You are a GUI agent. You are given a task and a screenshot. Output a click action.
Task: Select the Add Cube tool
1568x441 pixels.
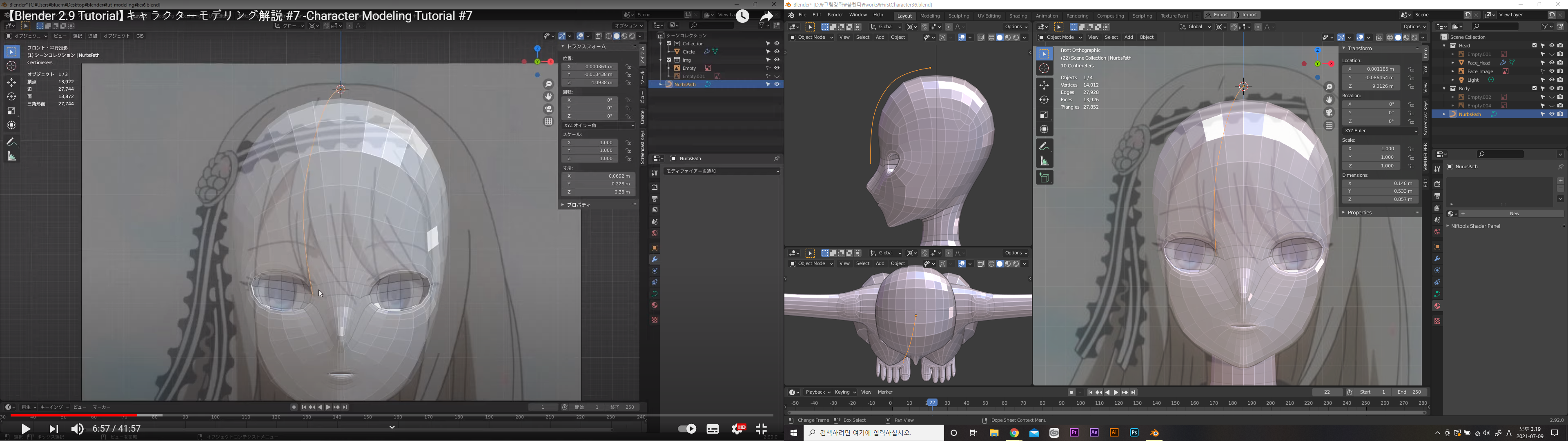click(1045, 178)
